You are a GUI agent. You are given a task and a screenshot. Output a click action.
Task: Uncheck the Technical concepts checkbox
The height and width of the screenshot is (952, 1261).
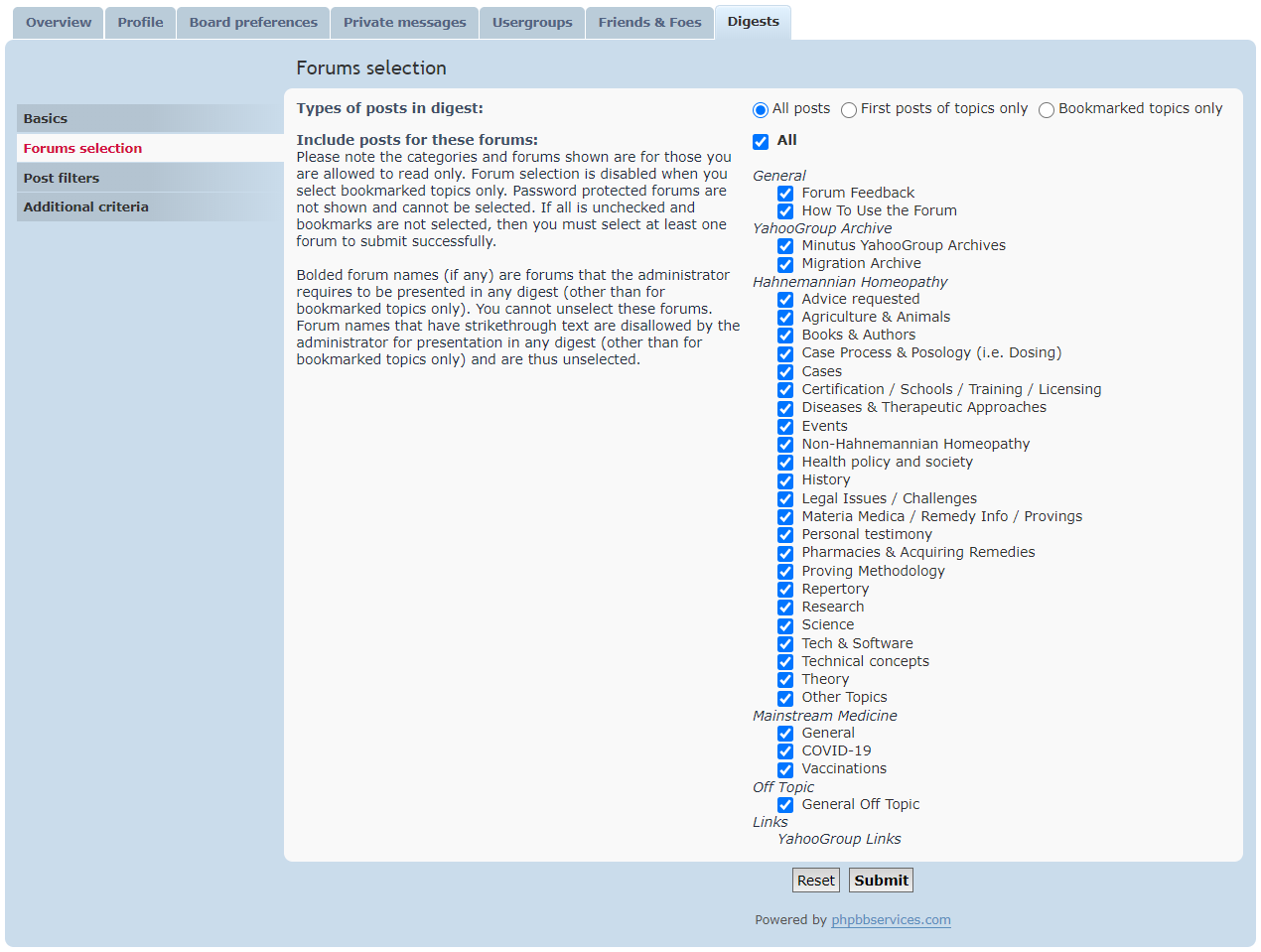[785, 662]
